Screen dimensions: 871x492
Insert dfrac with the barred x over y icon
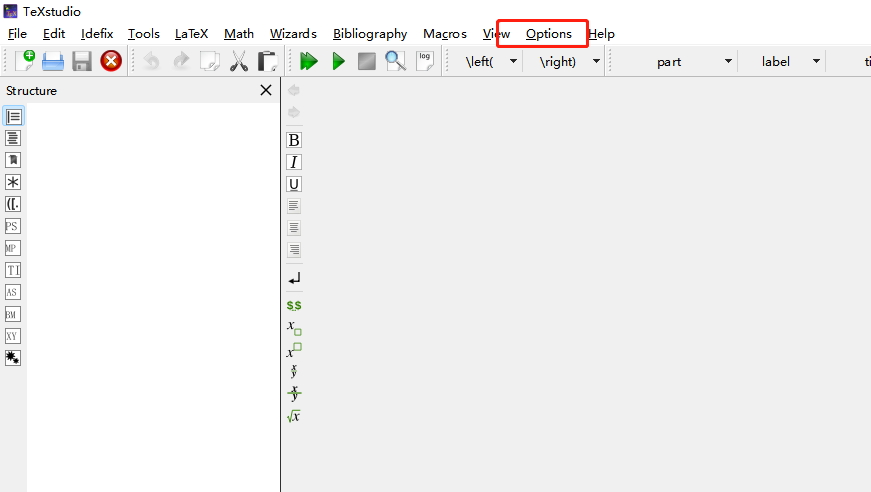(x=294, y=393)
